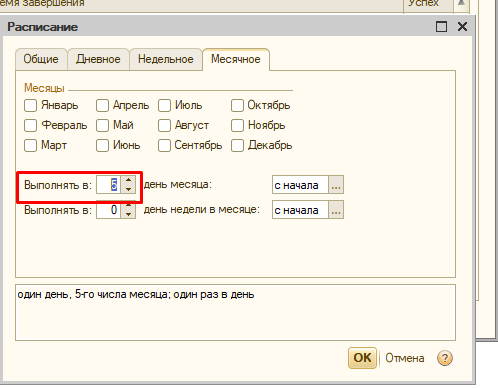
Task: Confirm schedule with OK button
Action: (362, 358)
